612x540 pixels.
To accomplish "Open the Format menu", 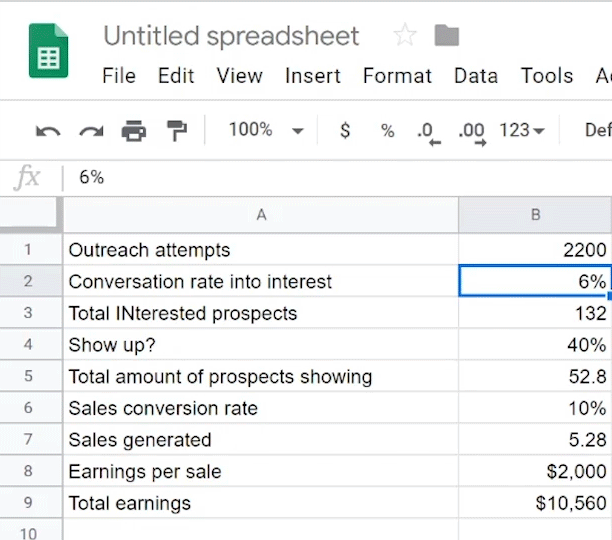I will pyautogui.click(x=397, y=76).
